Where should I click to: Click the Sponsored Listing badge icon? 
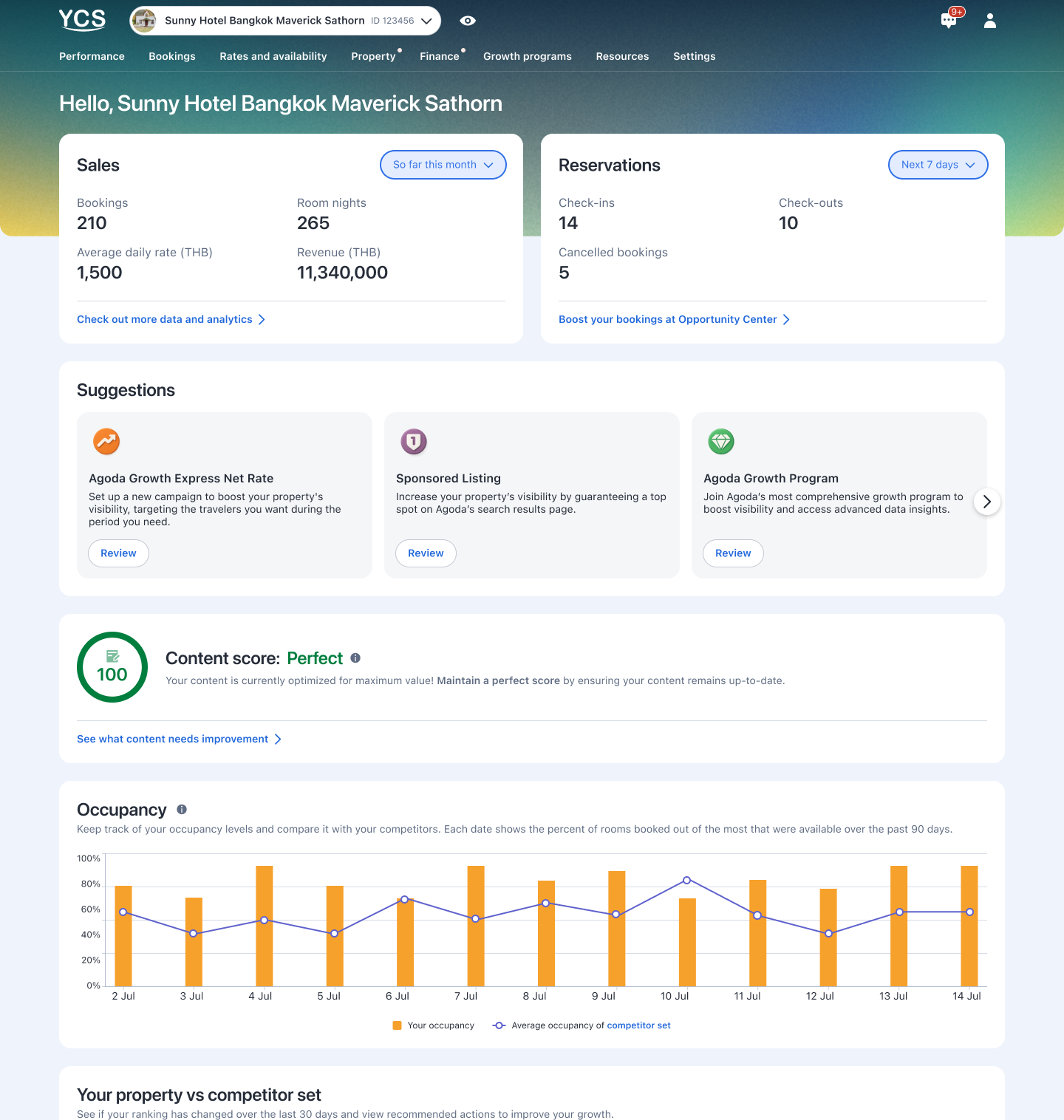click(x=414, y=441)
